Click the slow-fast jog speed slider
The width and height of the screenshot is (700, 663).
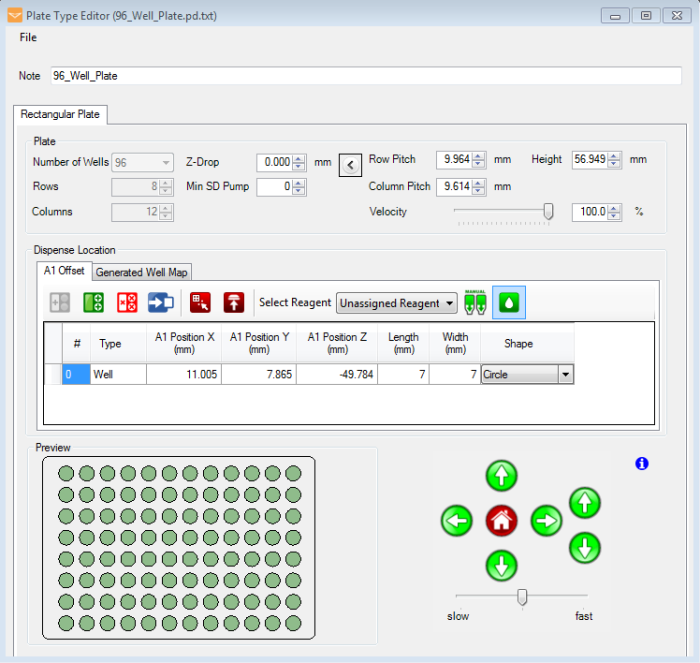(522, 597)
